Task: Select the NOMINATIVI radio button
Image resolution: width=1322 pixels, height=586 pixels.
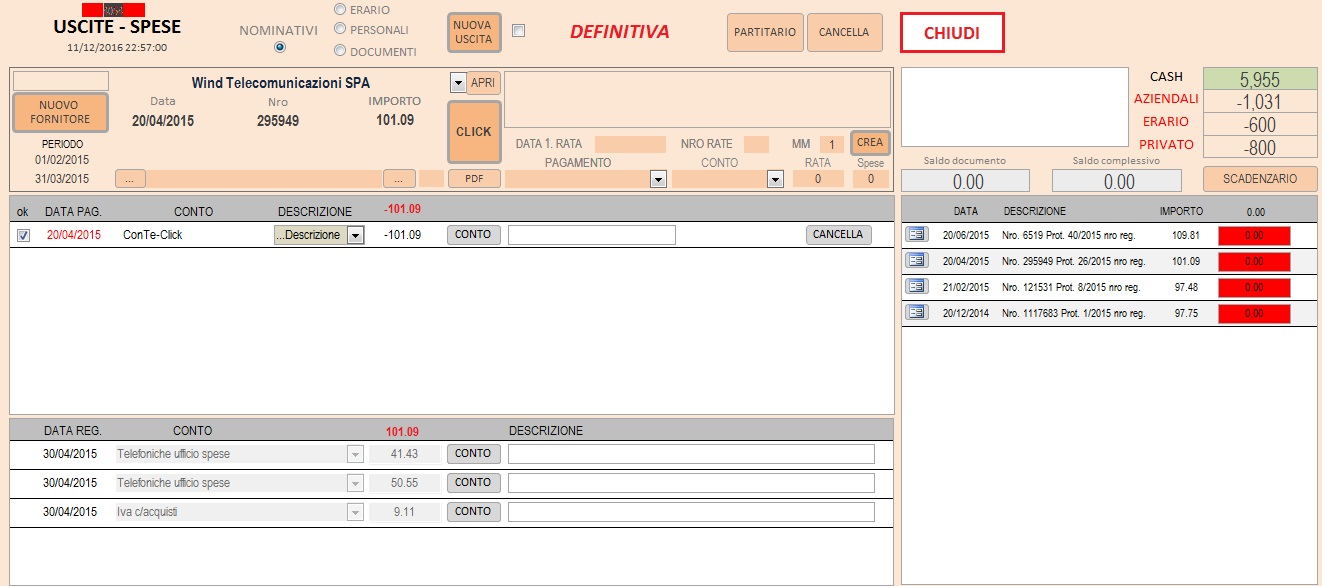Action: [x=280, y=47]
